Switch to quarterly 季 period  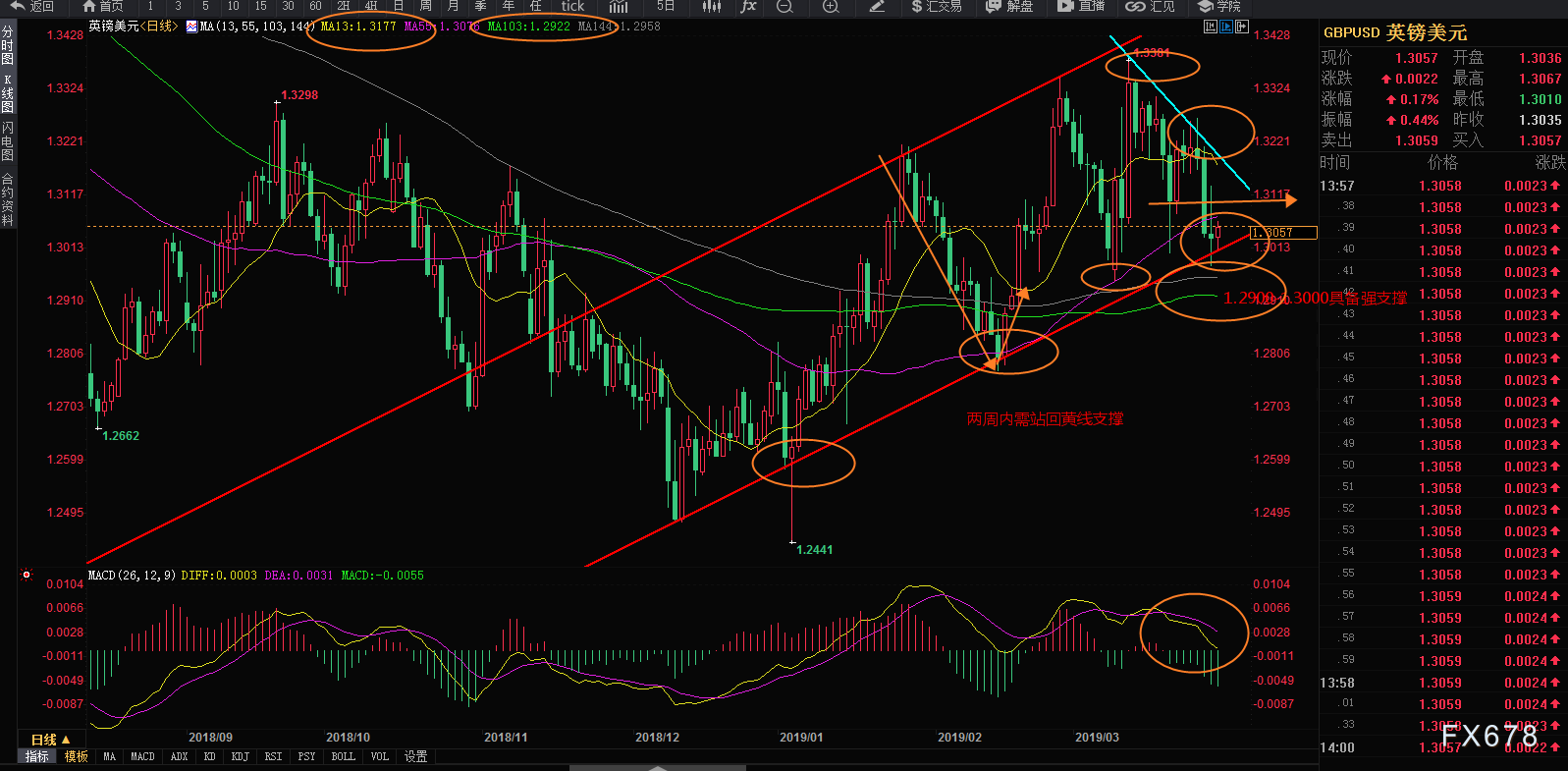[x=481, y=6]
